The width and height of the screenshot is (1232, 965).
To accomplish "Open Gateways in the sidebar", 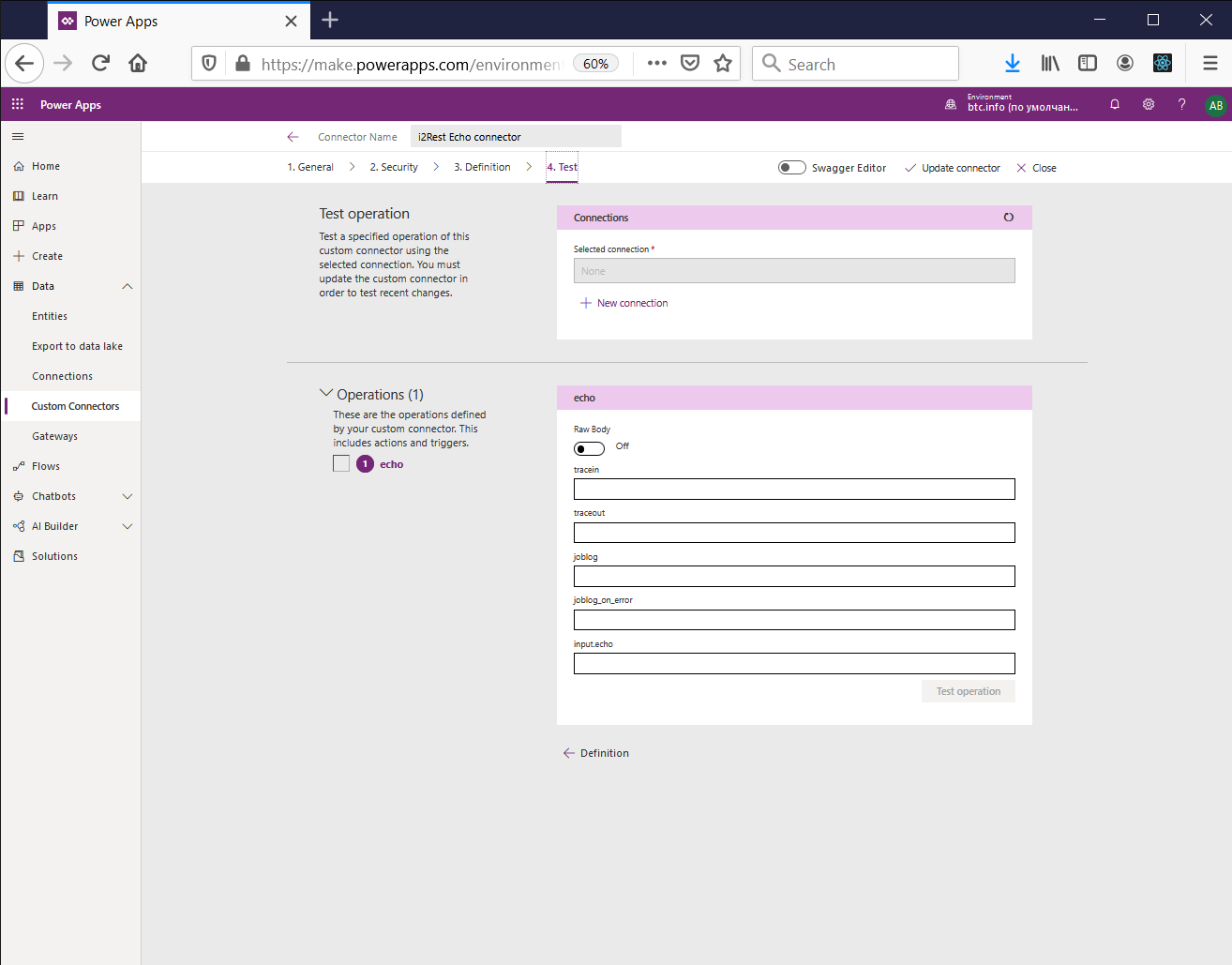I will (54, 436).
